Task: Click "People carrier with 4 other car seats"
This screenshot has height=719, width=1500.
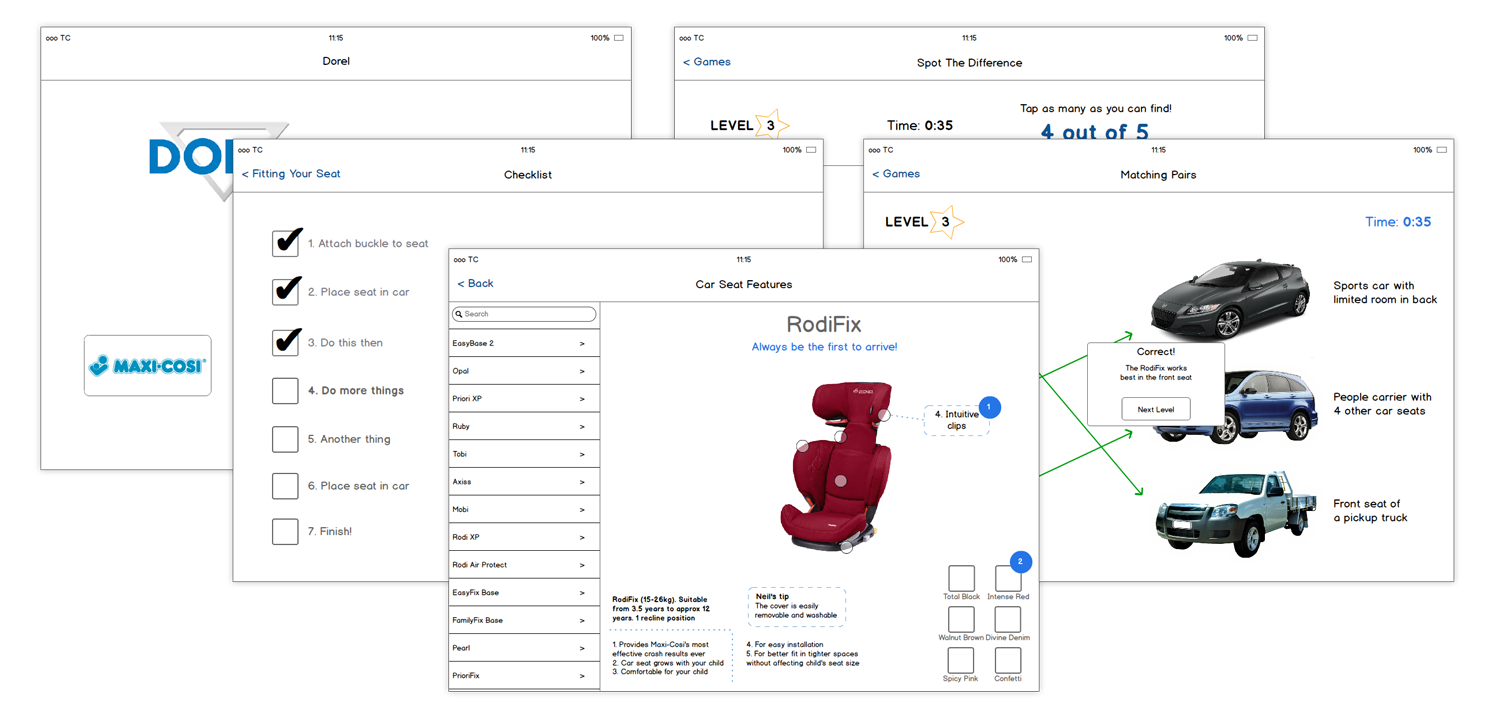Action: point(1382,404)
